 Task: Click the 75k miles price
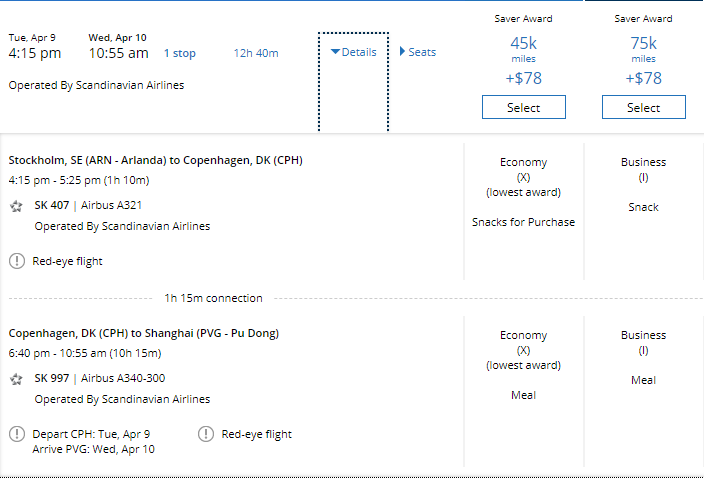coord(643,43)
